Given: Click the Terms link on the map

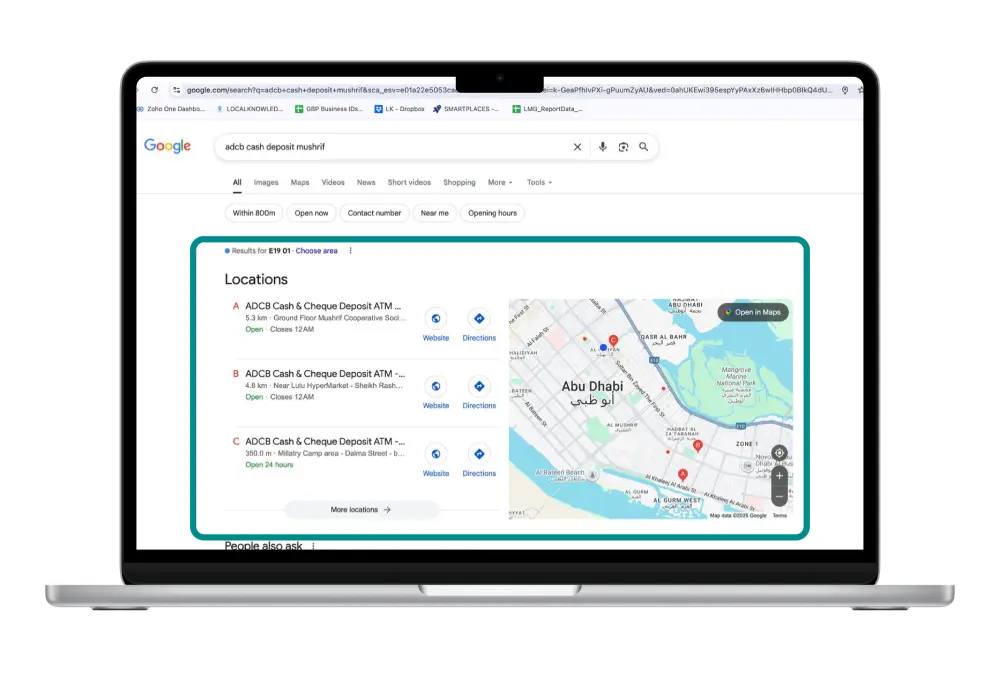Looking at the screenshot, I should tap(780, 515).
